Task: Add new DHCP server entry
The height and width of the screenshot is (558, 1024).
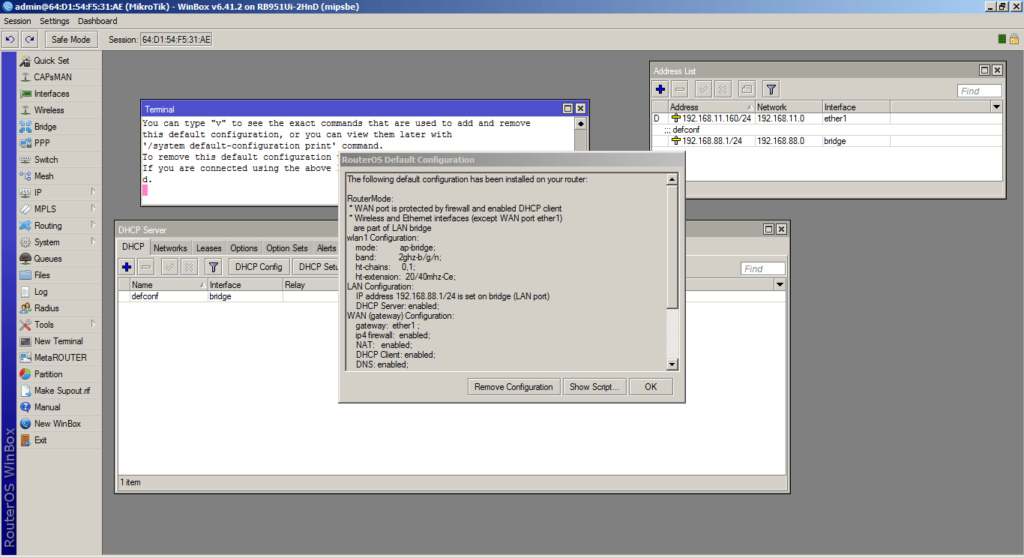Action: (x=127, y=267)
